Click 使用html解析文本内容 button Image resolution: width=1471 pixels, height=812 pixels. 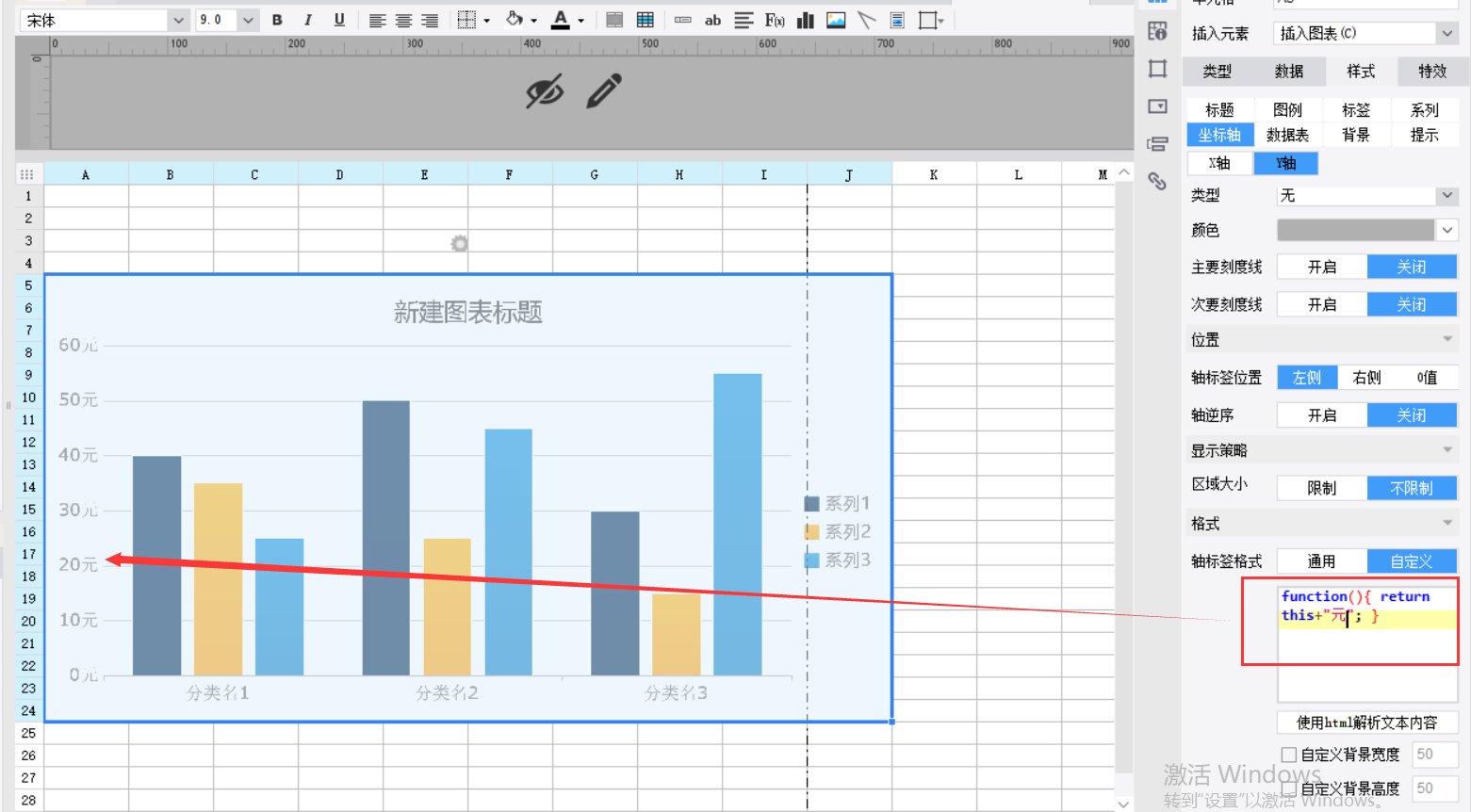click(1367, 723)
